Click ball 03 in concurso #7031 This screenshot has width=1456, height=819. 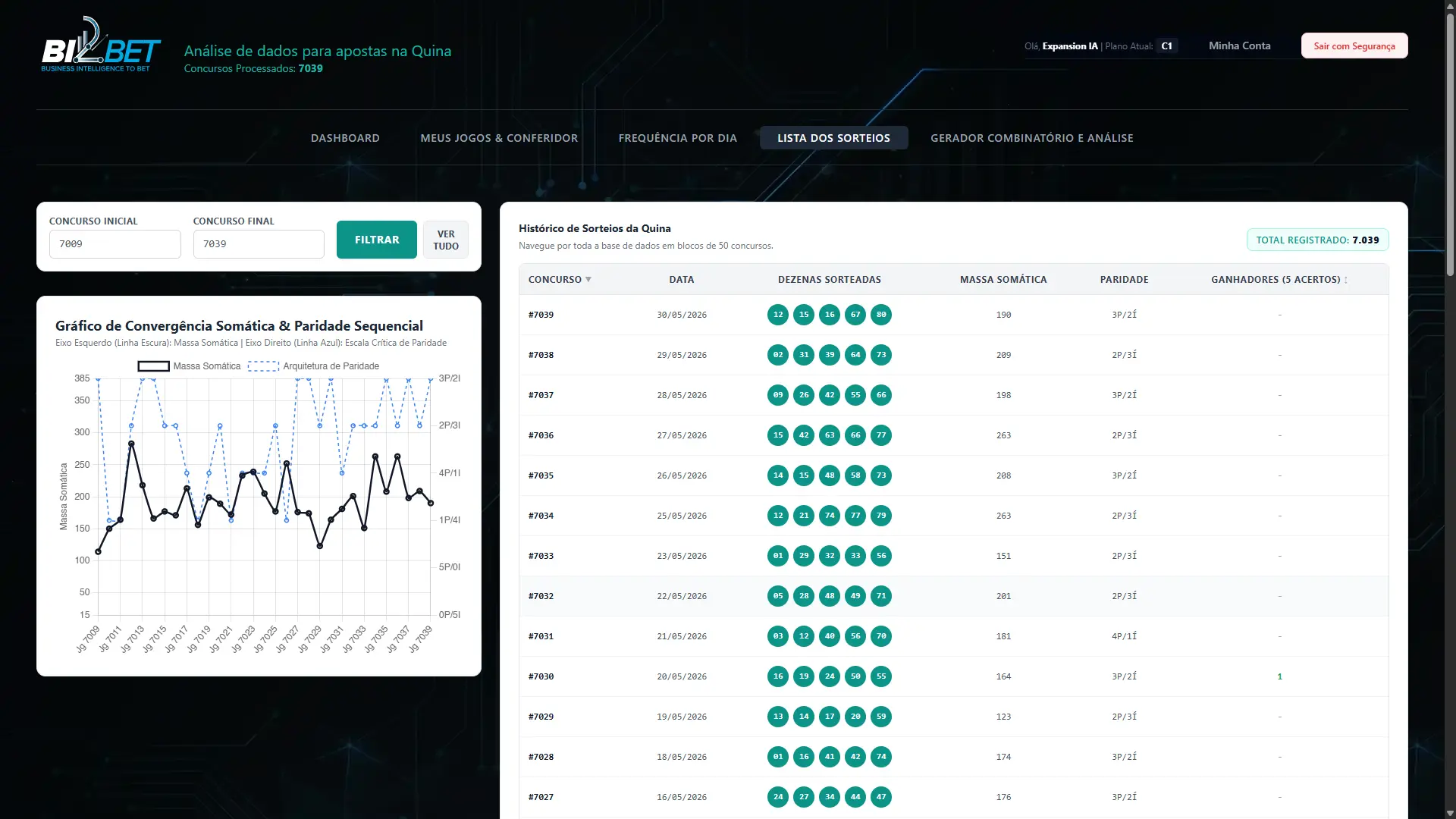[x=778, y=636]
